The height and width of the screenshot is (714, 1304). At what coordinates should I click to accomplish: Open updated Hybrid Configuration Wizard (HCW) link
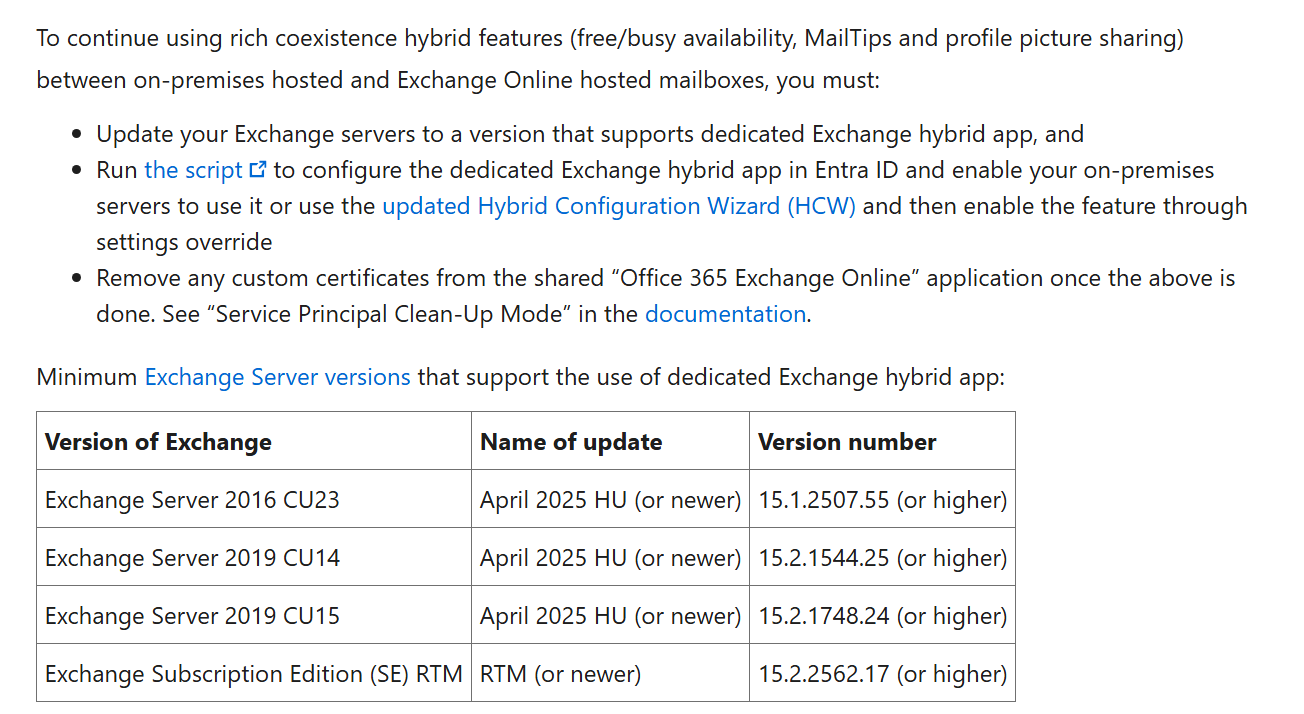(x=619, y=206)
